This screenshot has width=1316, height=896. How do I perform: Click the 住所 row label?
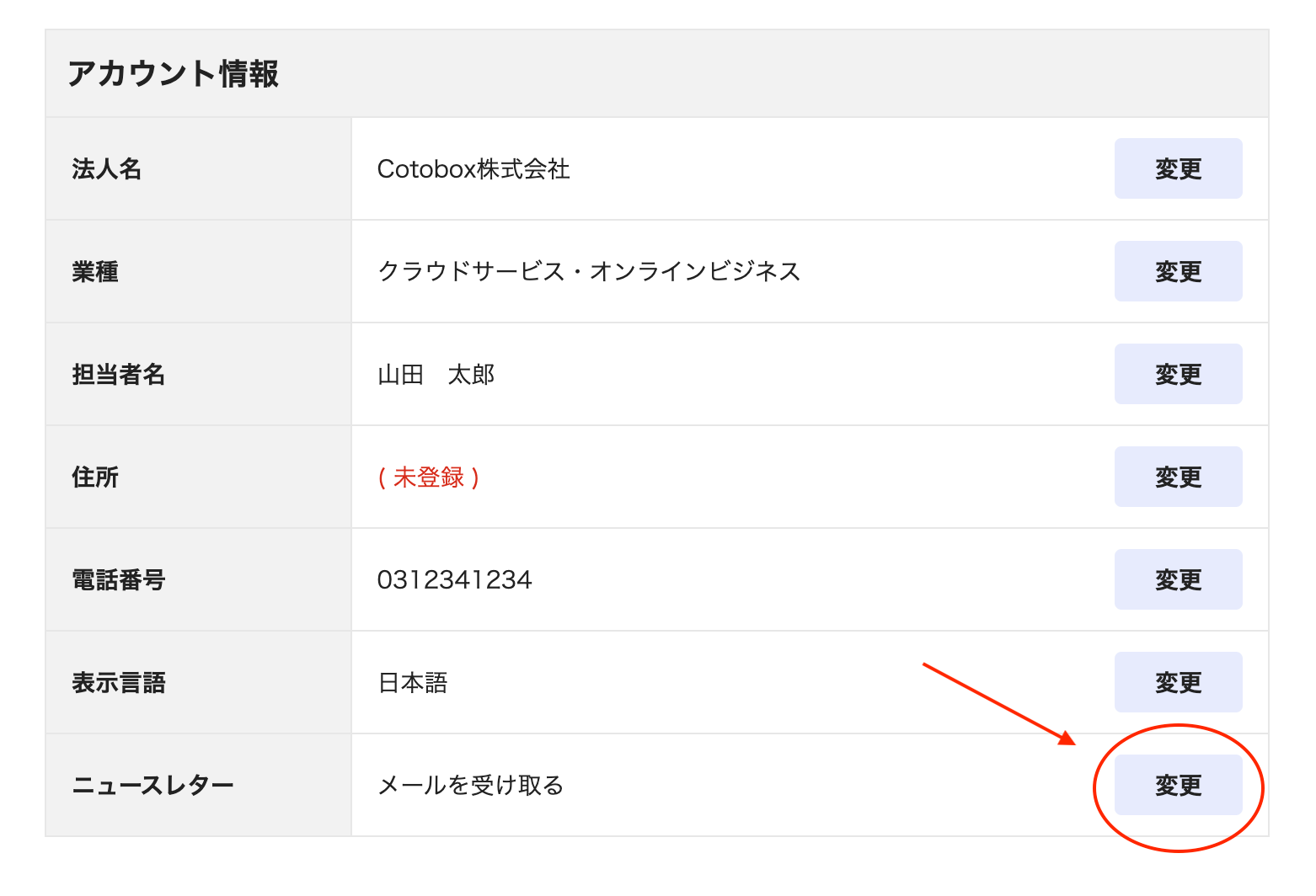coord(95,477)
